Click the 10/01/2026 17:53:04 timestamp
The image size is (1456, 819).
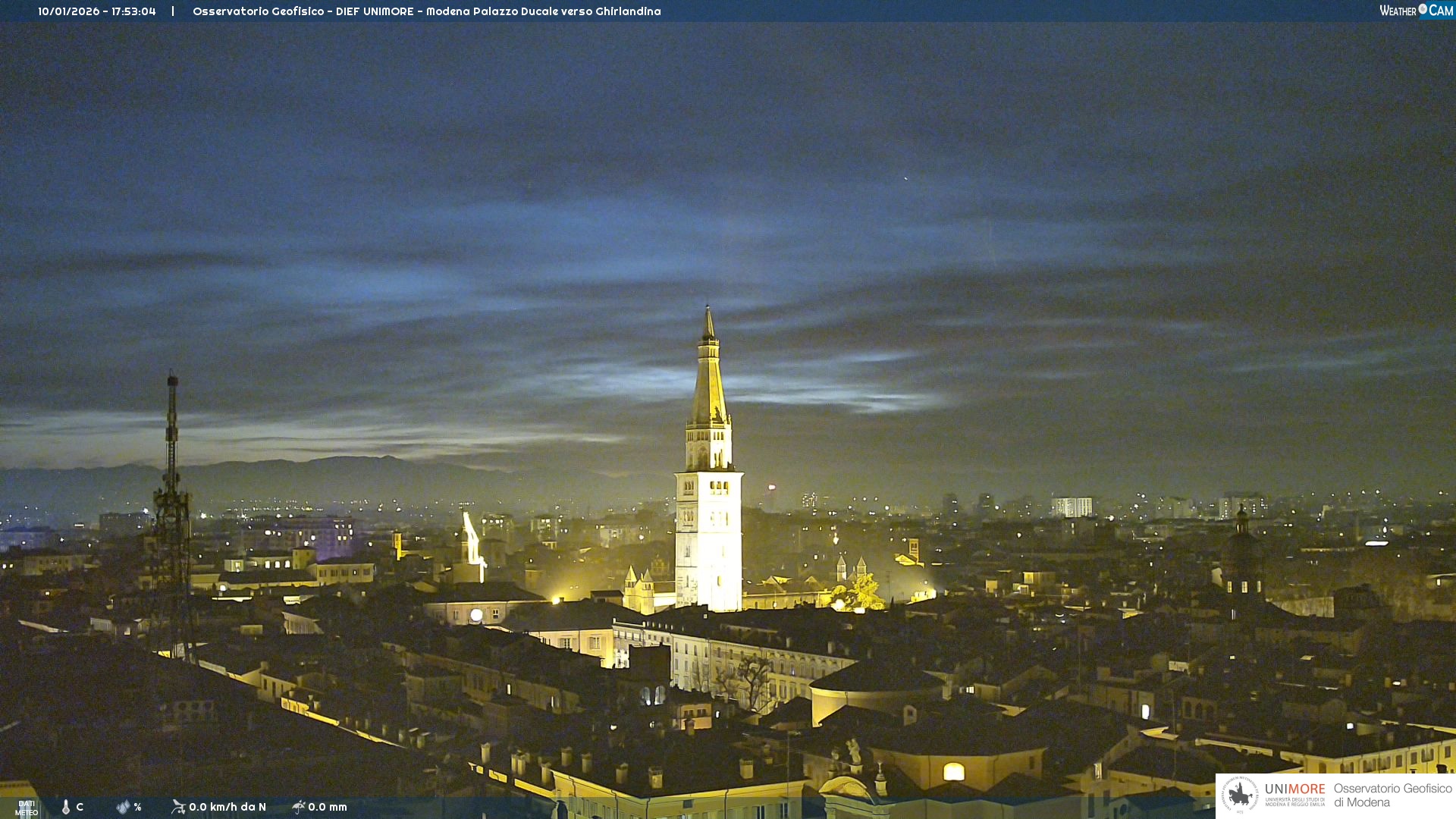pos(97,11)
